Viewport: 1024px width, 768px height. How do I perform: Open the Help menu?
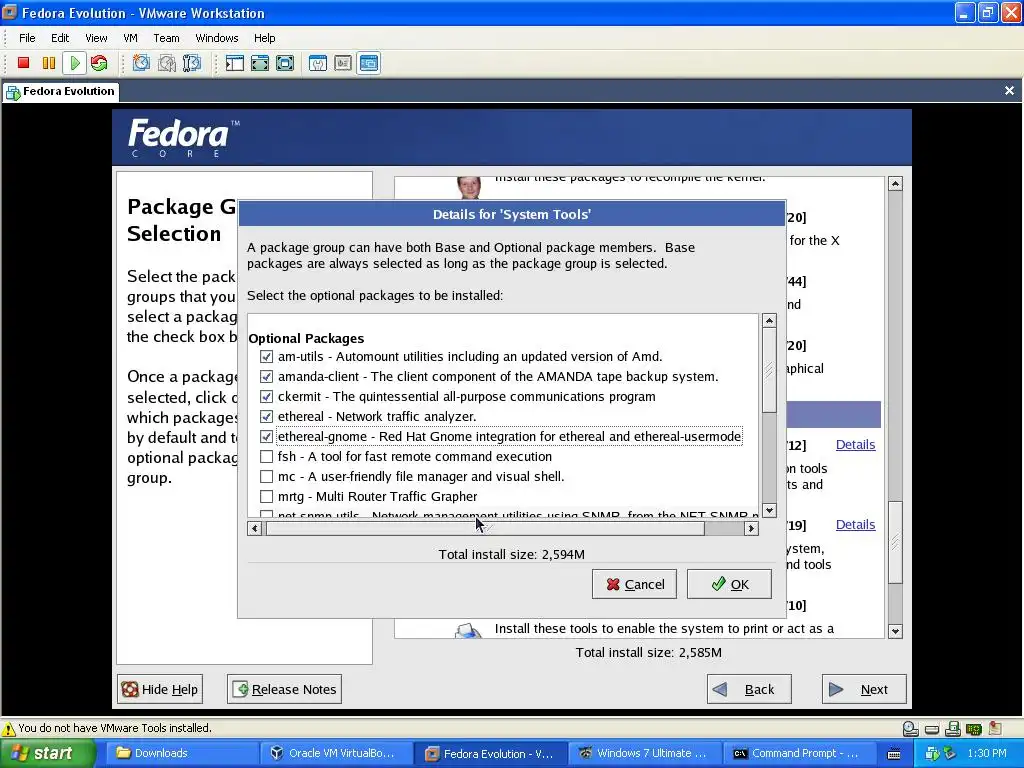(264, 38)
